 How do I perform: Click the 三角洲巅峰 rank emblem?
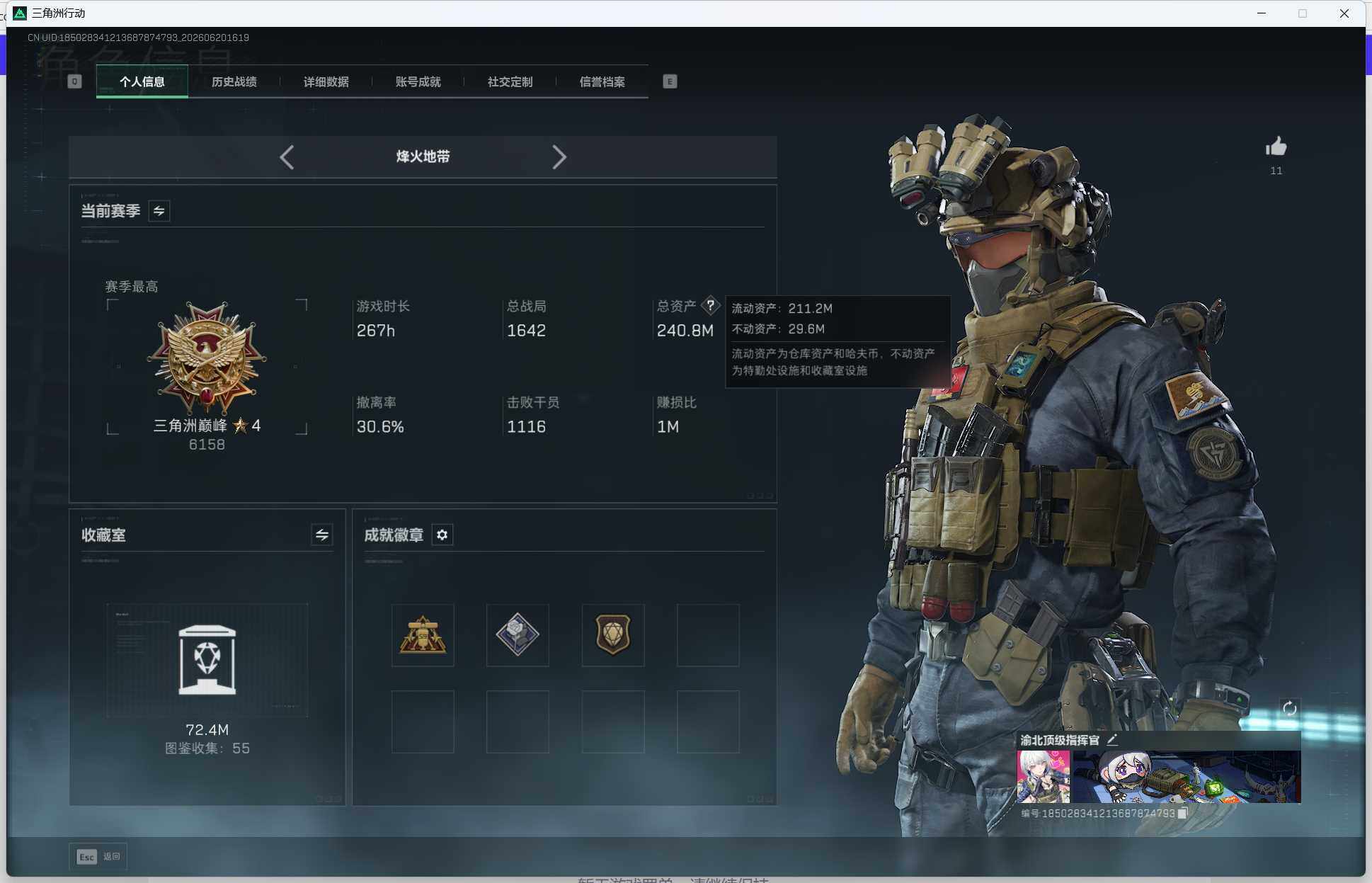(x=207, y=358)
